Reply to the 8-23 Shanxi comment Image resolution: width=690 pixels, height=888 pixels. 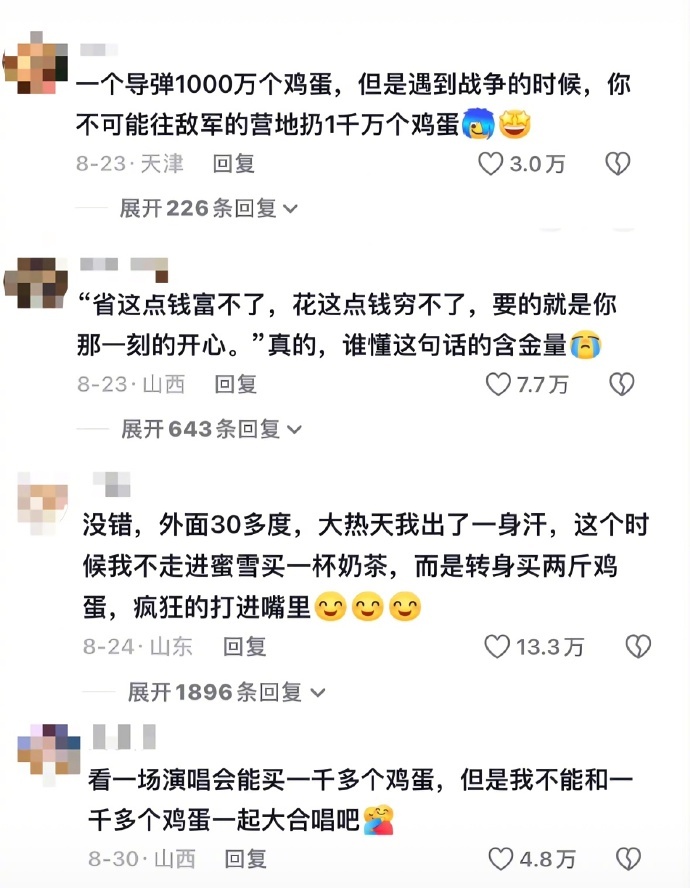[236, 384]
